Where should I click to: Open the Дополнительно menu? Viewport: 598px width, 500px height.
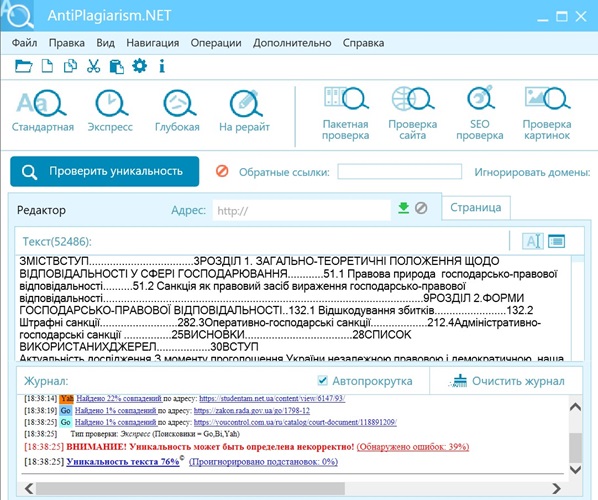292,43
